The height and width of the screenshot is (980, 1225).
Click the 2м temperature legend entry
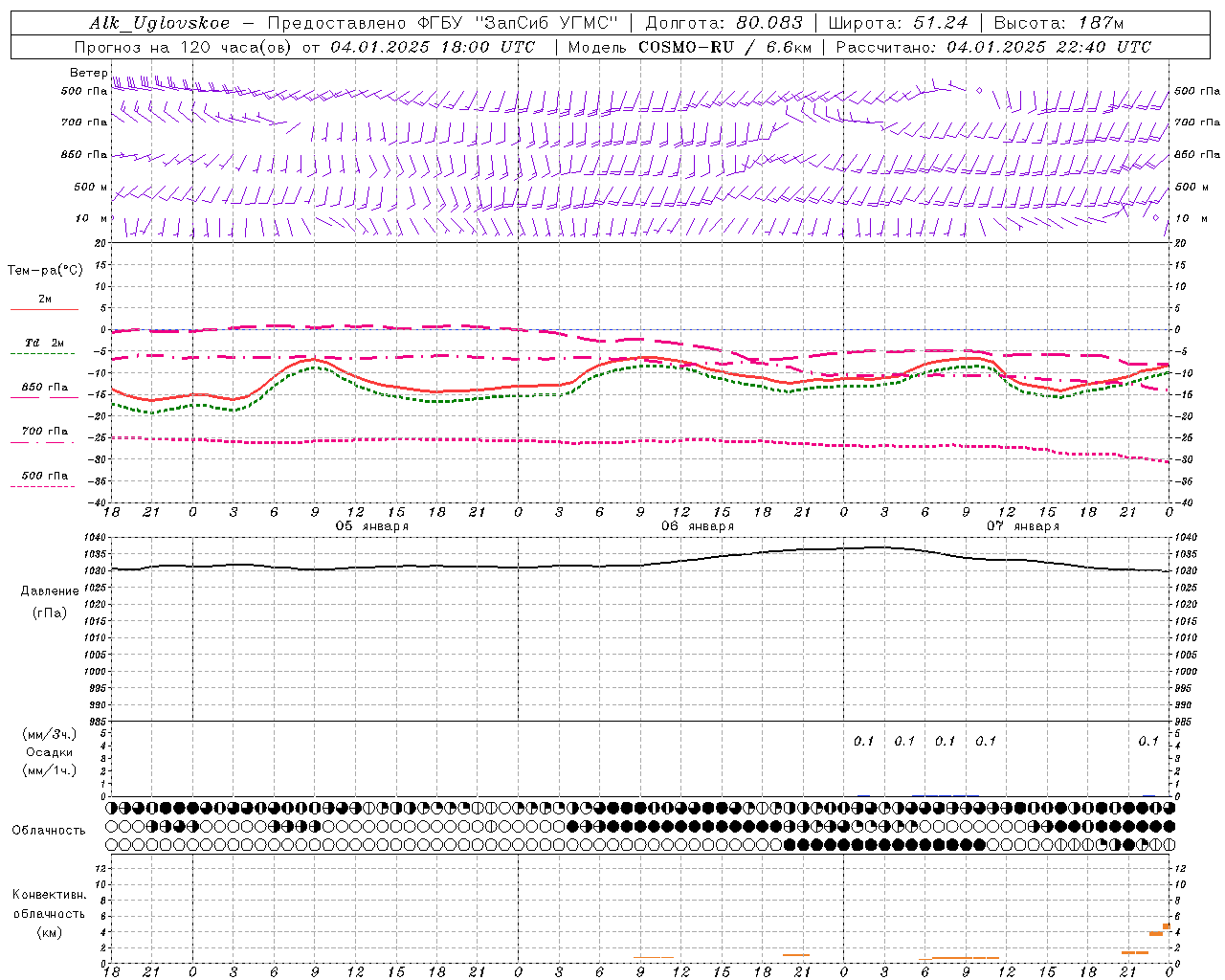tap(45, 300)
